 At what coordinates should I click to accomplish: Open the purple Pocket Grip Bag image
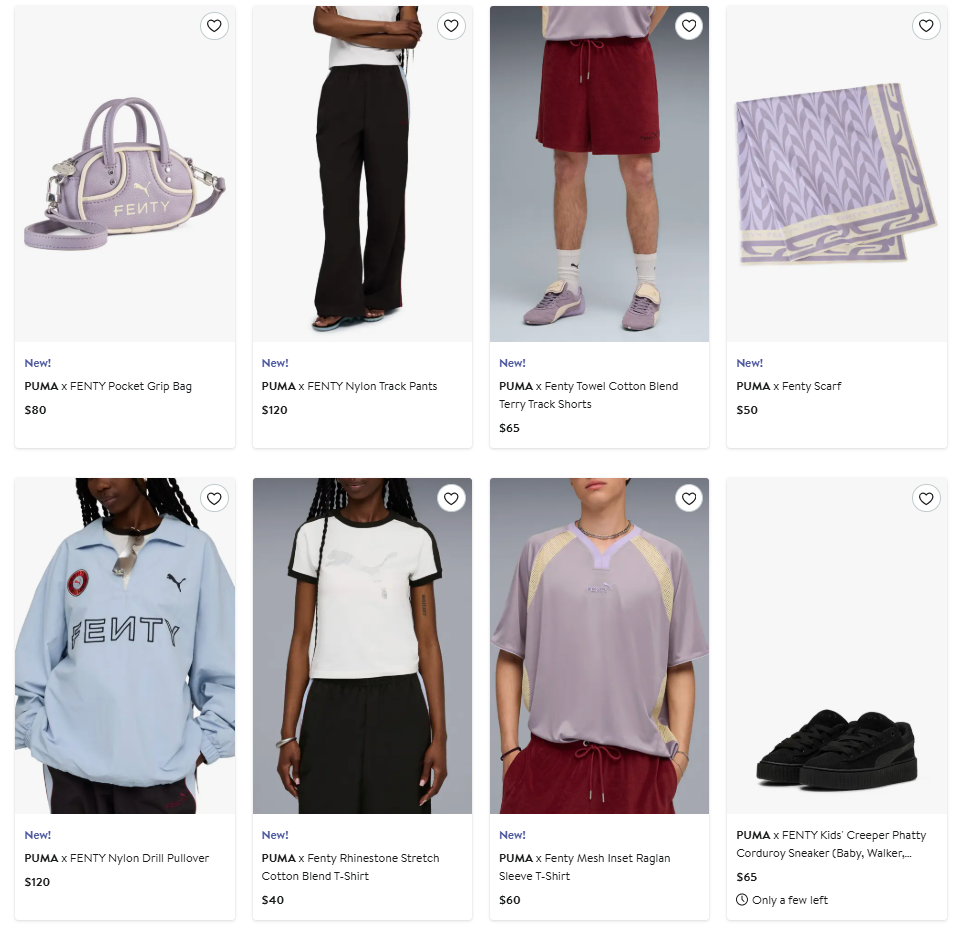(125, 174)
